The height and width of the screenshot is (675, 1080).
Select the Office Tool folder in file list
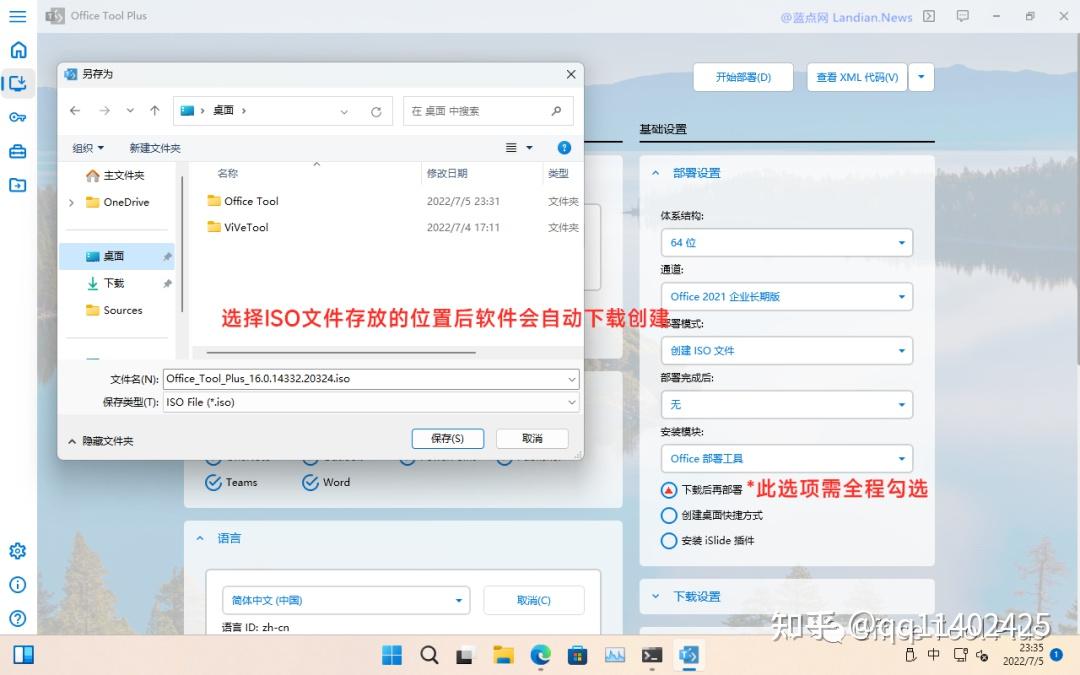tap(252, 201)
